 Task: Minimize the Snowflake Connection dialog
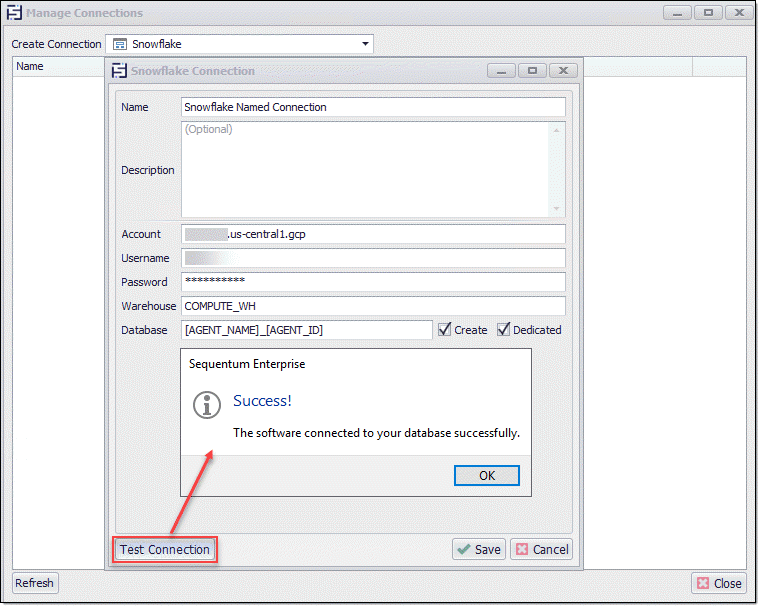point(501,71)
